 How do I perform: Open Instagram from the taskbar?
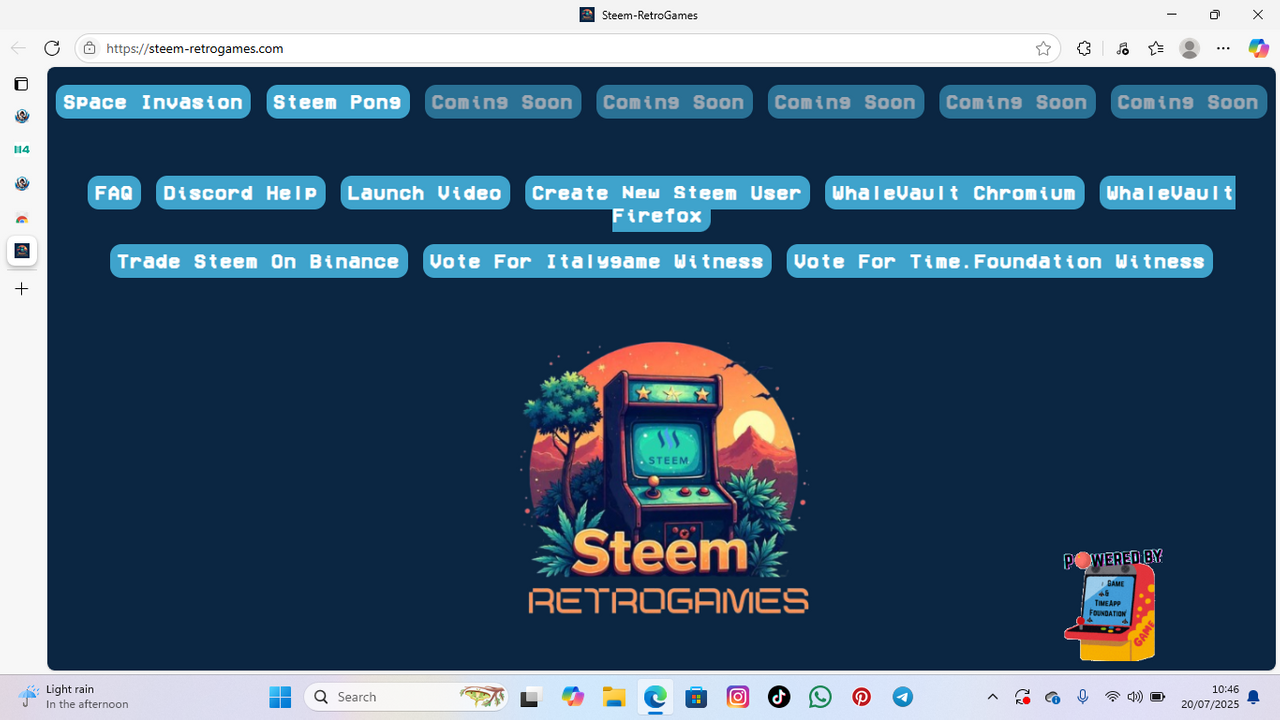738,697
